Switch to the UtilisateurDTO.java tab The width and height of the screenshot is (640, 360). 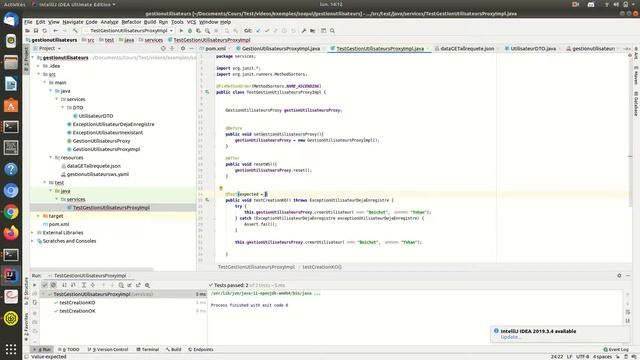tap(533, 49)
